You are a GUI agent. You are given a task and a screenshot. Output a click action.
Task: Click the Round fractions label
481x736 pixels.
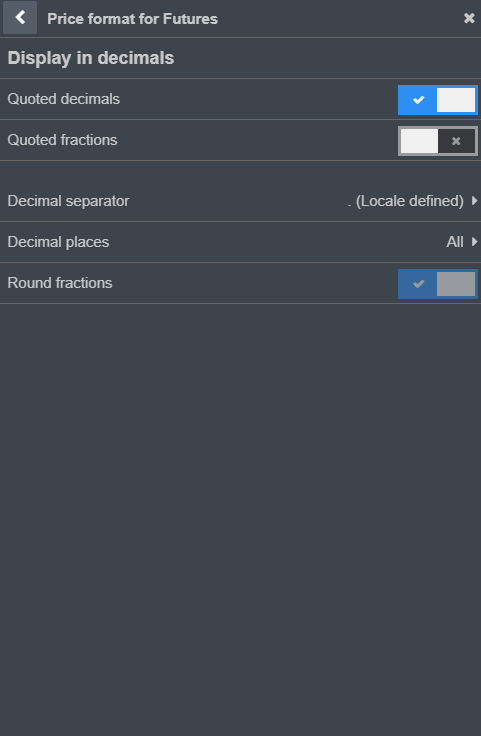60,283
